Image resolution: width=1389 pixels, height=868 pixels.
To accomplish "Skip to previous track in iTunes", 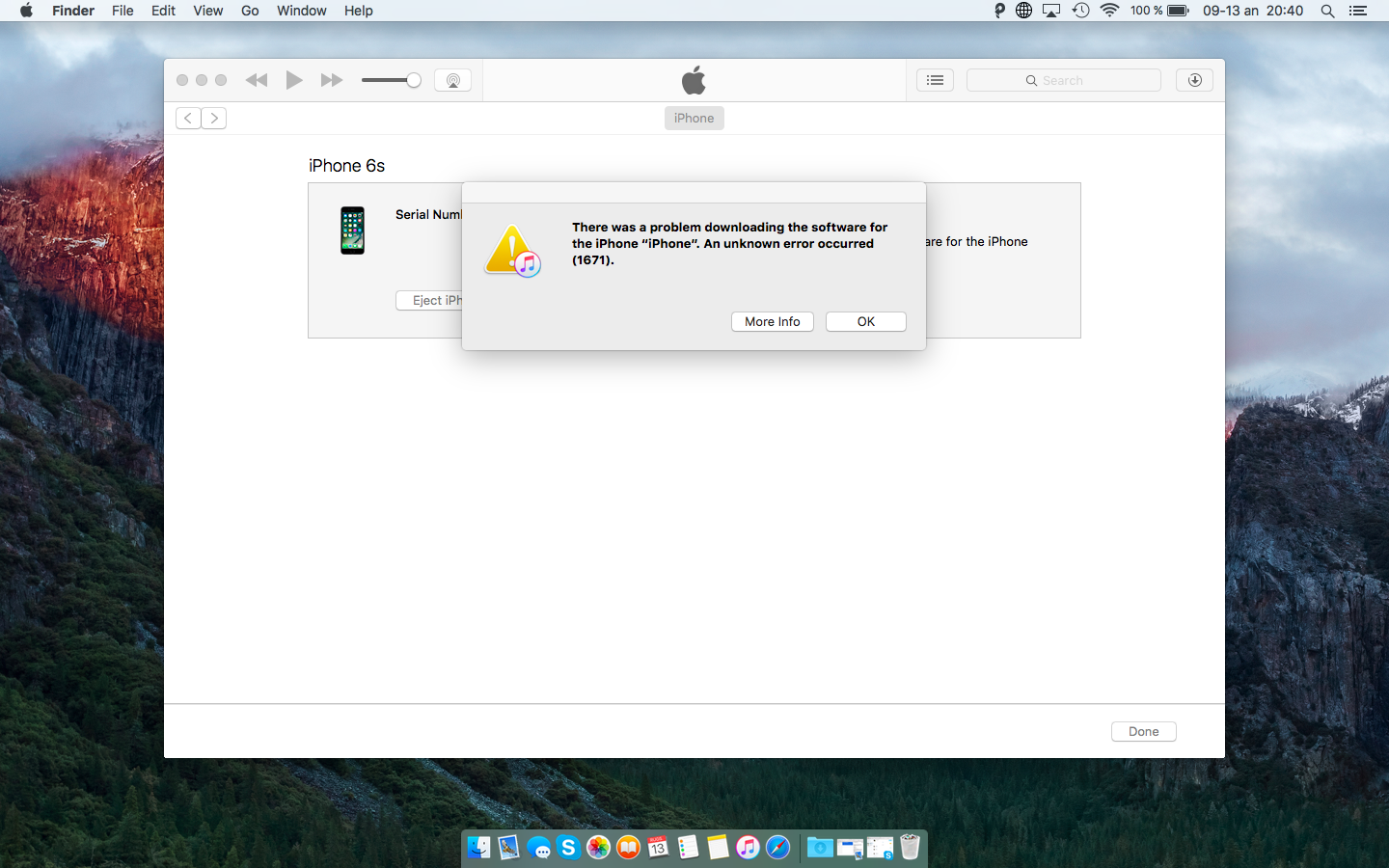I will [257, 80].
